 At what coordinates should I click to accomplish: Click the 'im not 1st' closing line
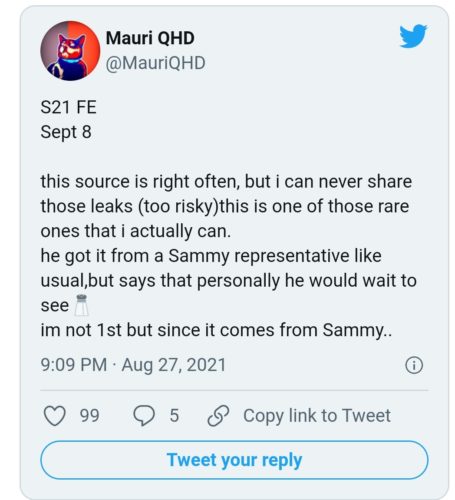(x=216, y=330)
